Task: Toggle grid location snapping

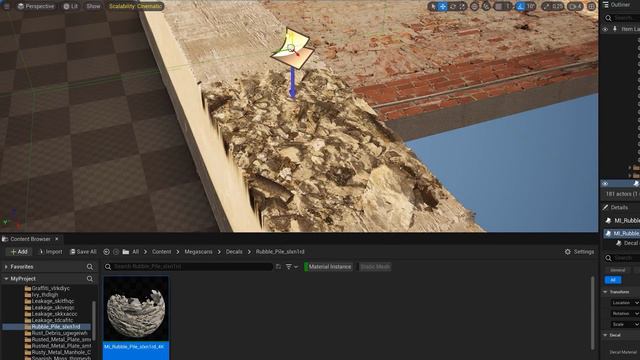Action: [498, 6]
